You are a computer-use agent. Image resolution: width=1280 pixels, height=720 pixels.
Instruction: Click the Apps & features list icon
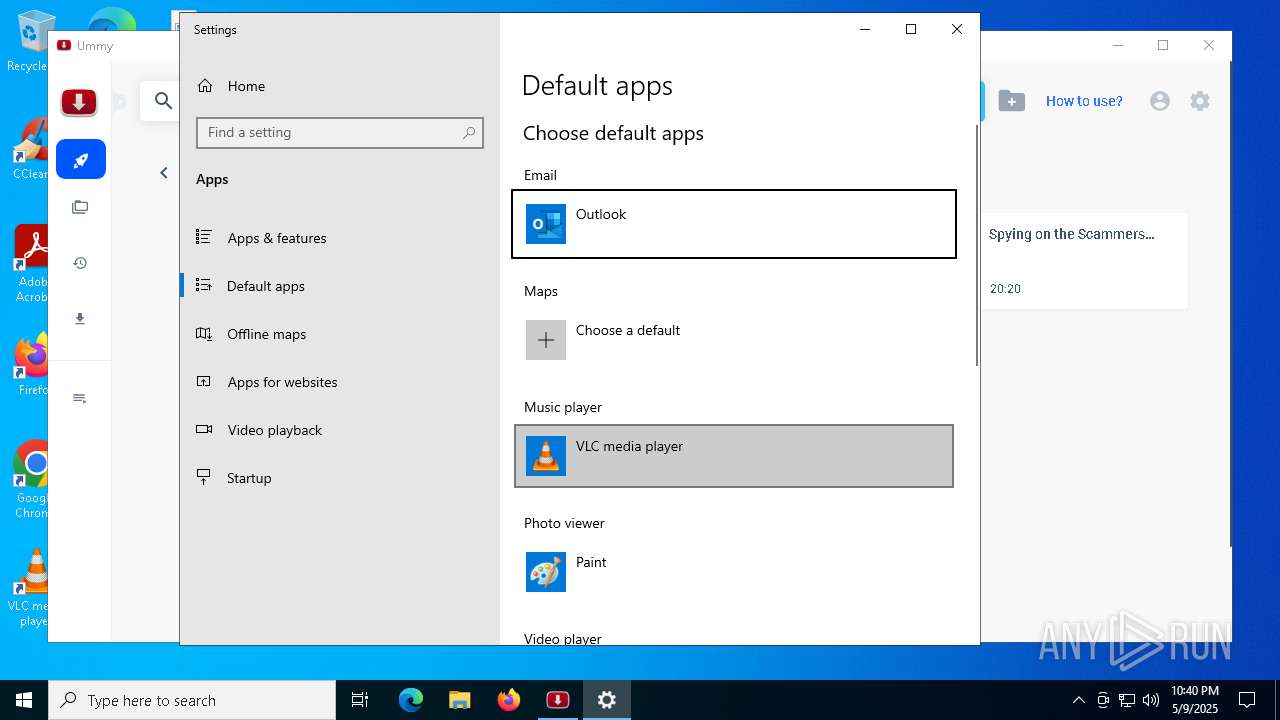click(204, 237)
